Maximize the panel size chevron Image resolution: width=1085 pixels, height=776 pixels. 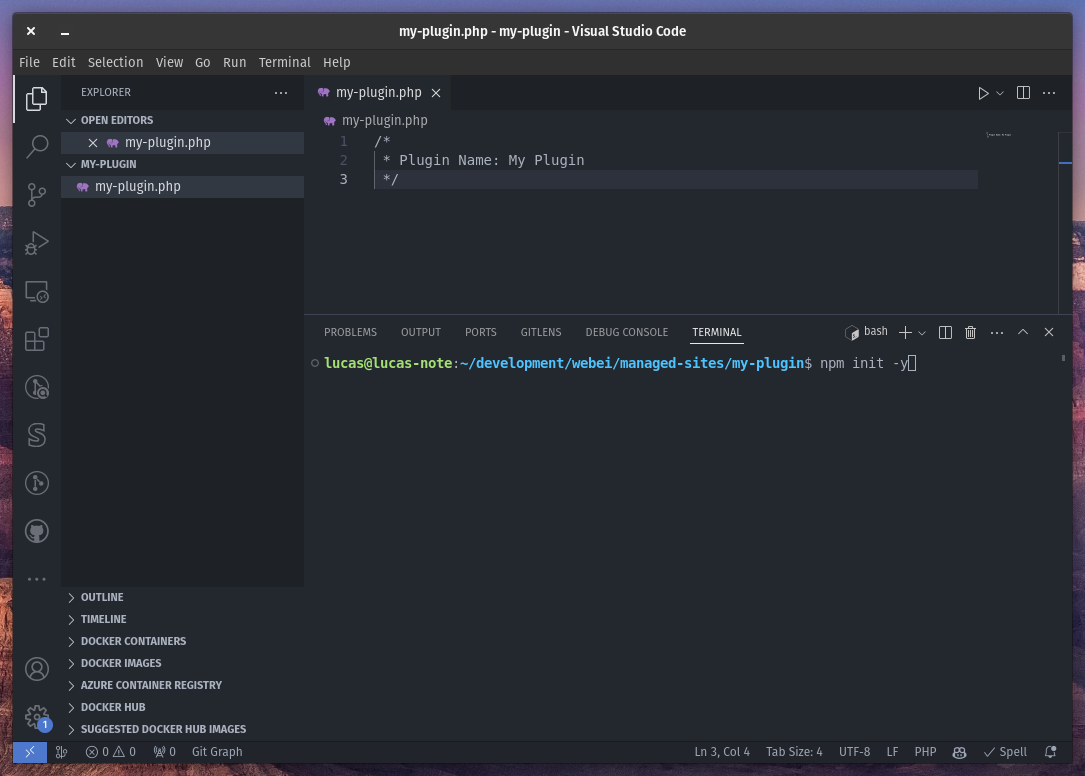(x=1023, y=332)
